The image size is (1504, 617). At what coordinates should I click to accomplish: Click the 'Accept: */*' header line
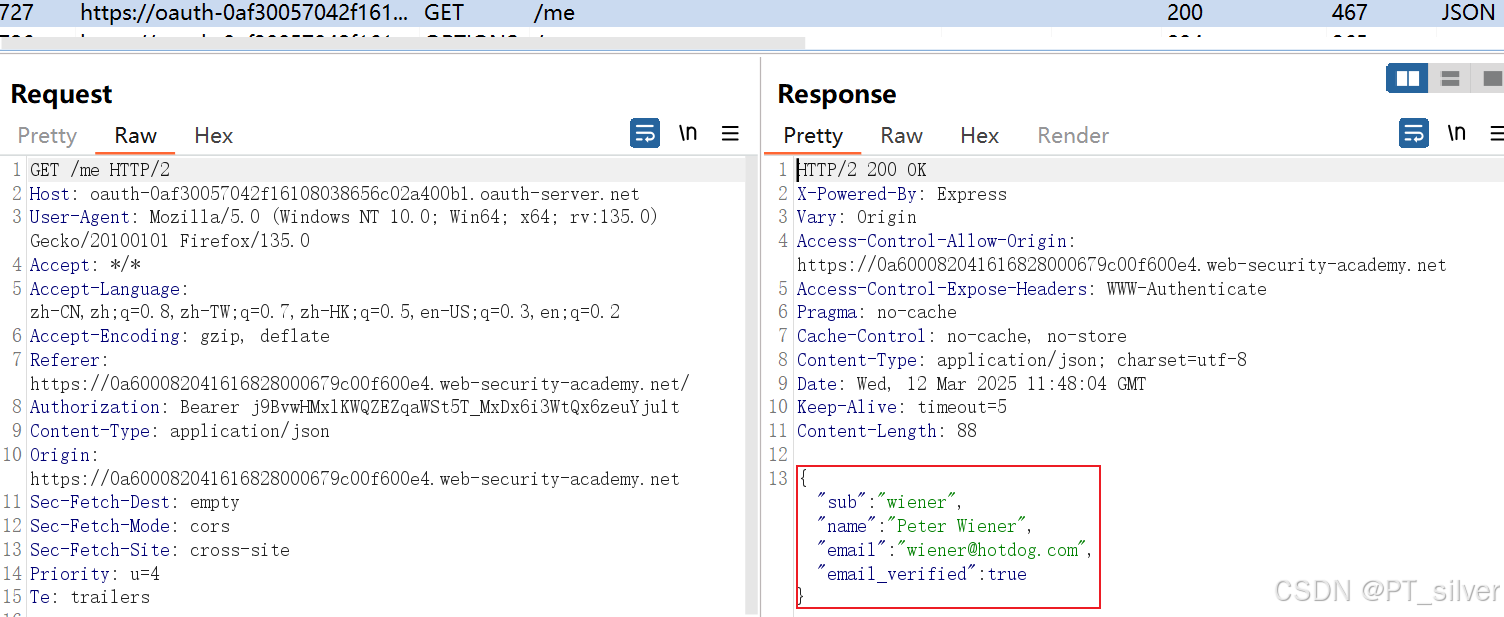click(x=85, y=265)
